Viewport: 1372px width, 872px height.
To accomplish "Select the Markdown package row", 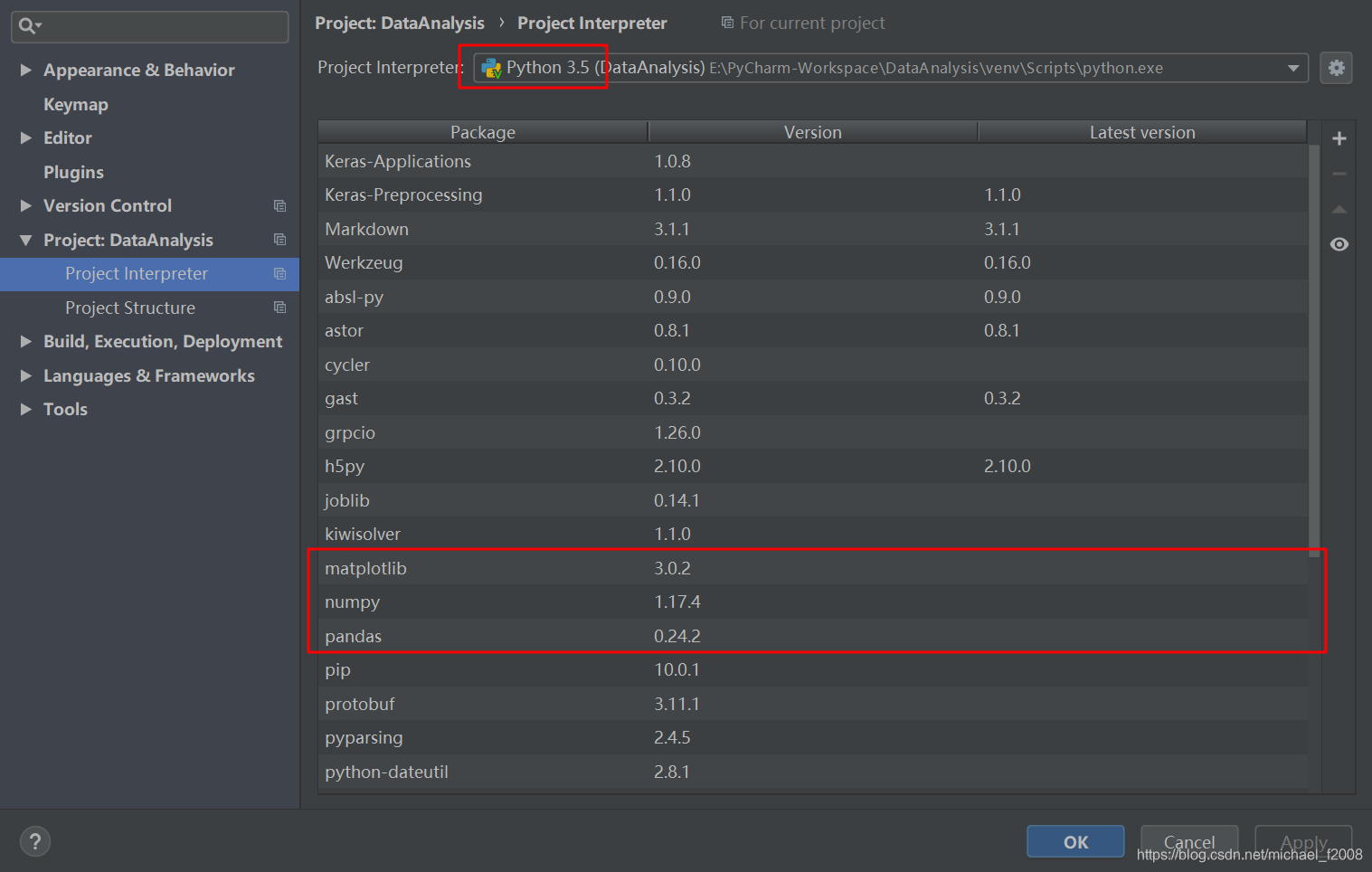I will (812, 229).
